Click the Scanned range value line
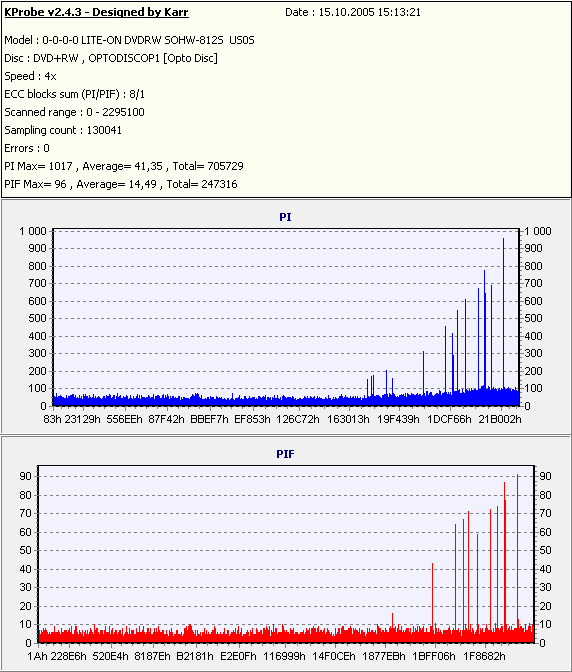The height and width of the screenshot is (672, 572). click(x=75, y=112)
